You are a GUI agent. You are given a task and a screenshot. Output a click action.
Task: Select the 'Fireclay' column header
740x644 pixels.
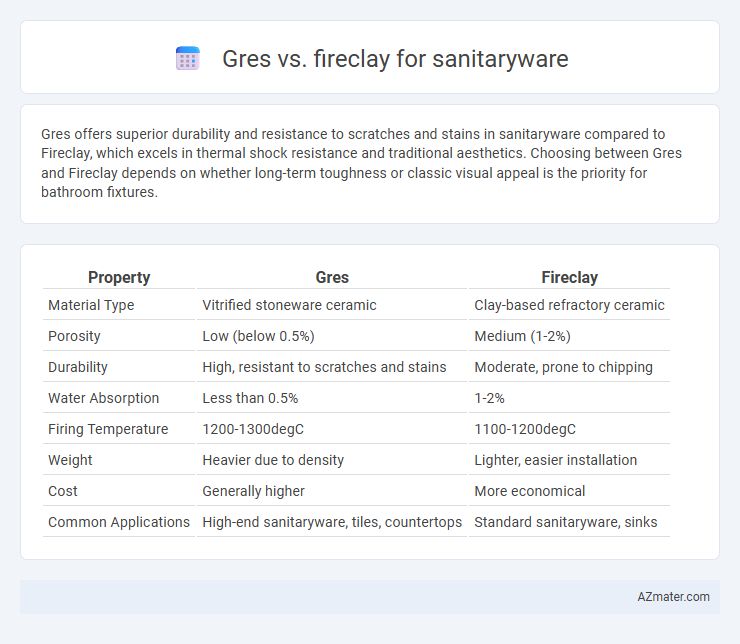point(569,277)
